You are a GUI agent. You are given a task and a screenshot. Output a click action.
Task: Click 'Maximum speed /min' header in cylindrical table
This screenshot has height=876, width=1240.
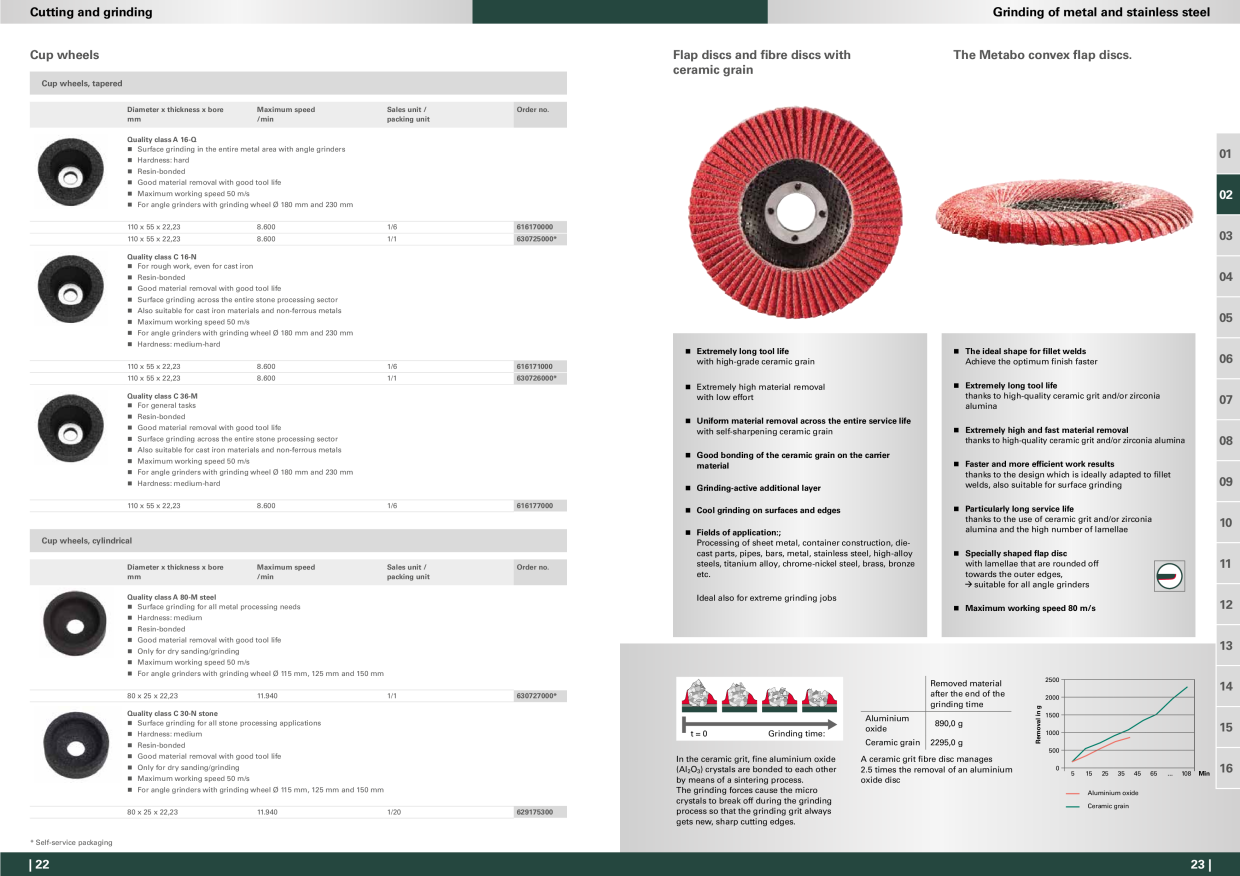(x=286, y=572)
